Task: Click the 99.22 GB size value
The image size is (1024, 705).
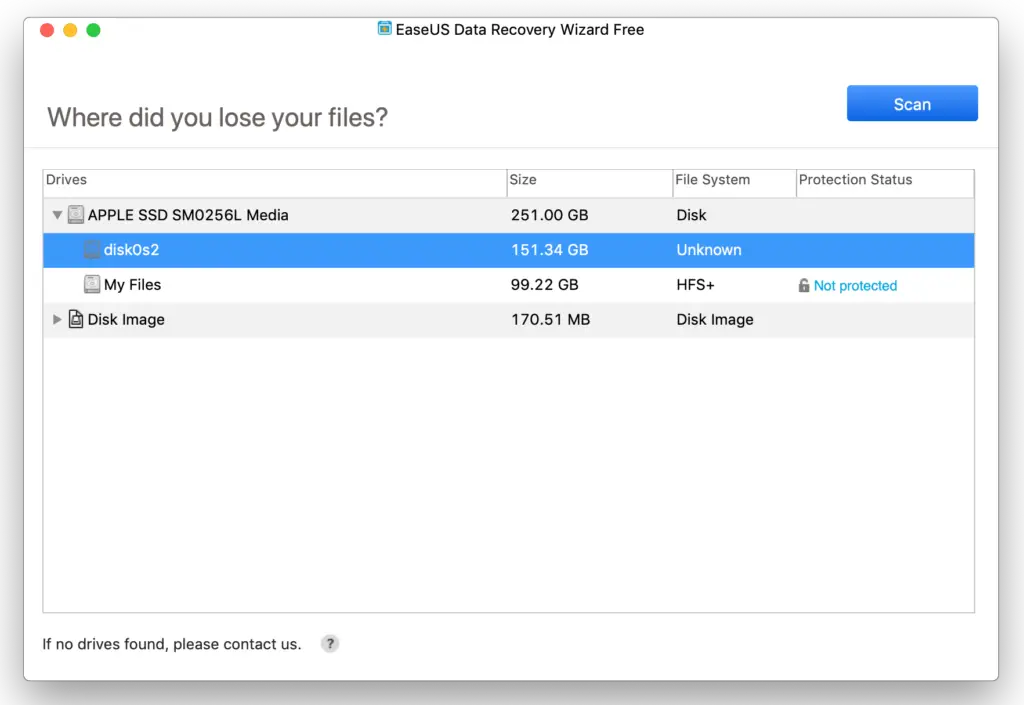Action: tap(545, 285)
